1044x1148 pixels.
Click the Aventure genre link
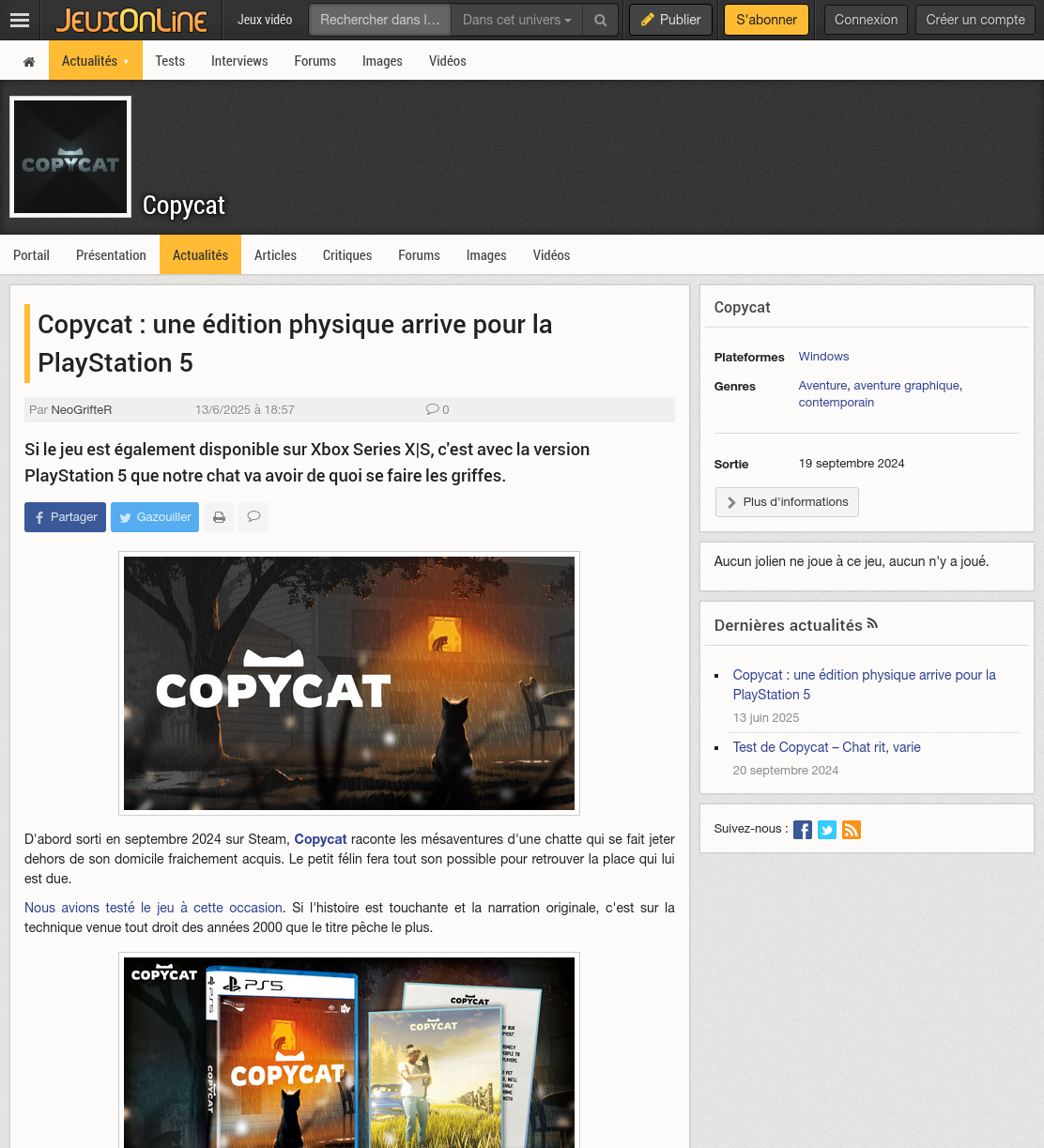(x=822, y=386)
